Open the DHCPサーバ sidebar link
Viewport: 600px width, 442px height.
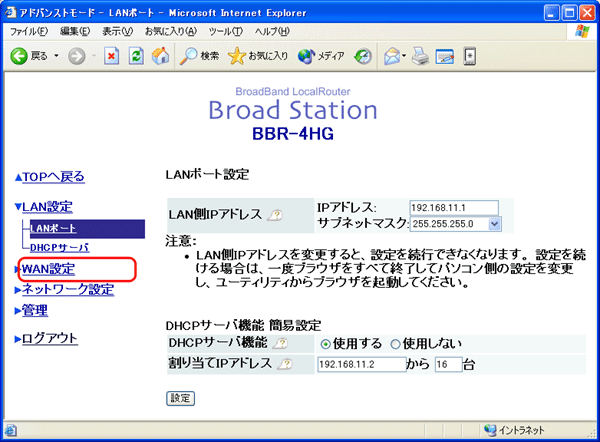coord(60,248)
